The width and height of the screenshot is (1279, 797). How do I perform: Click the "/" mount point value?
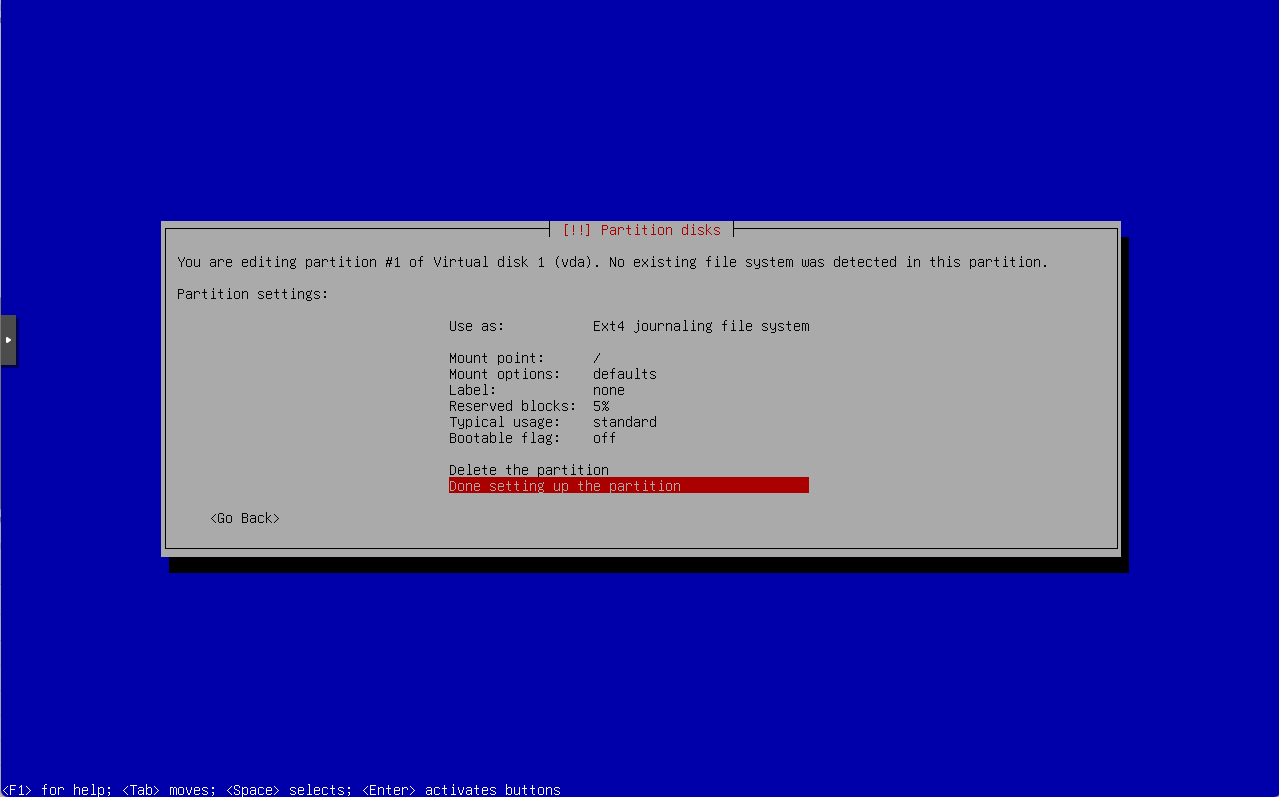click(x=597, y=357)
